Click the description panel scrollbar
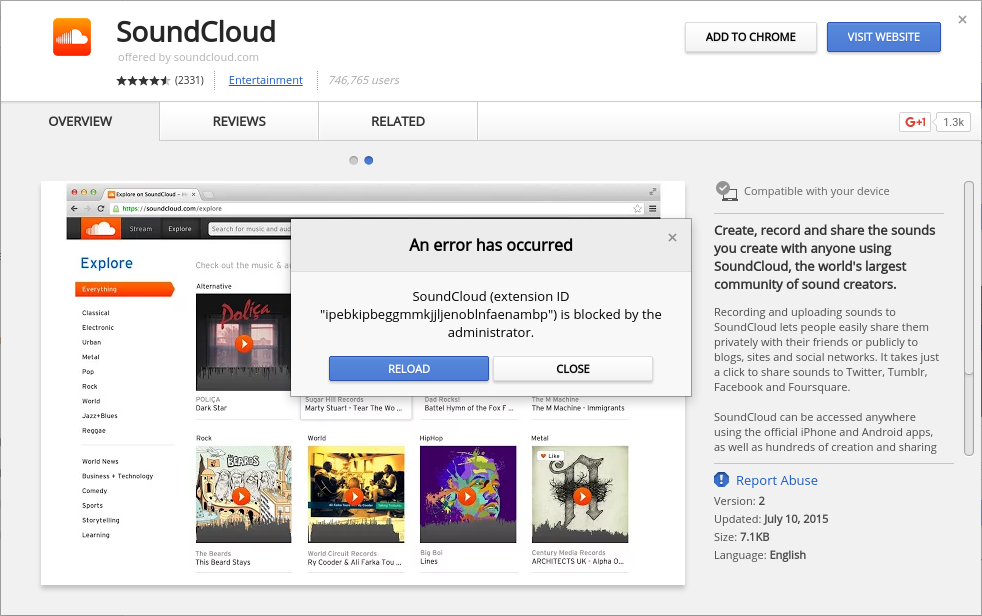This screenshot has height=616, width=982. coord(969,319)
